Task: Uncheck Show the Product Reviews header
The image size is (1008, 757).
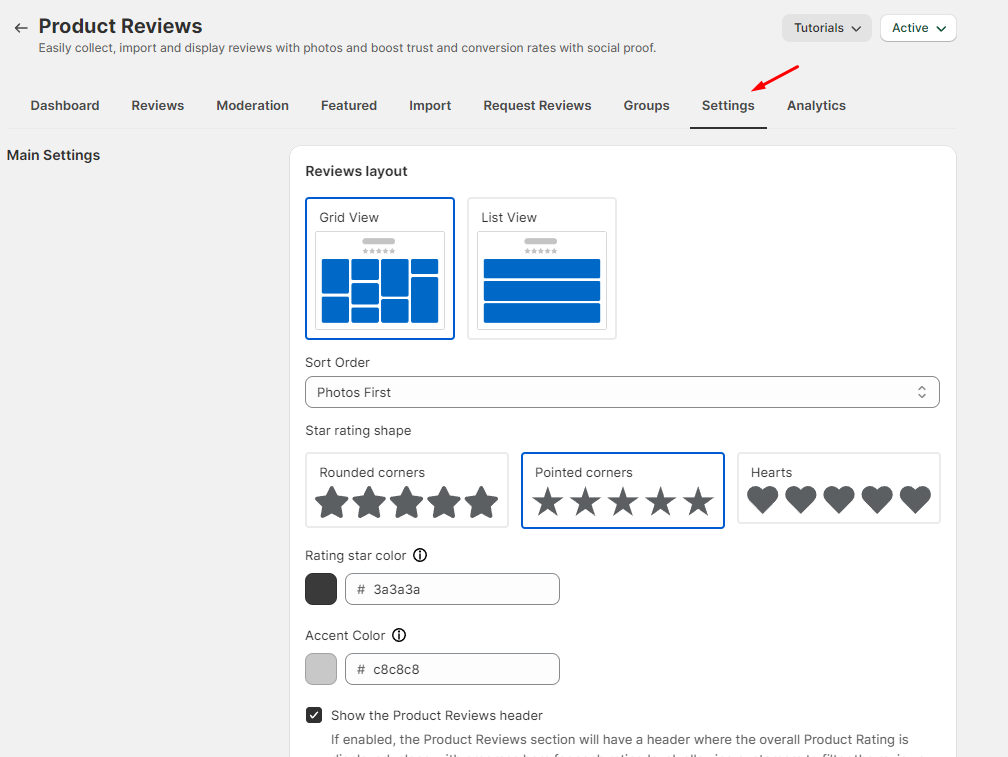Action: coord(314,715)
